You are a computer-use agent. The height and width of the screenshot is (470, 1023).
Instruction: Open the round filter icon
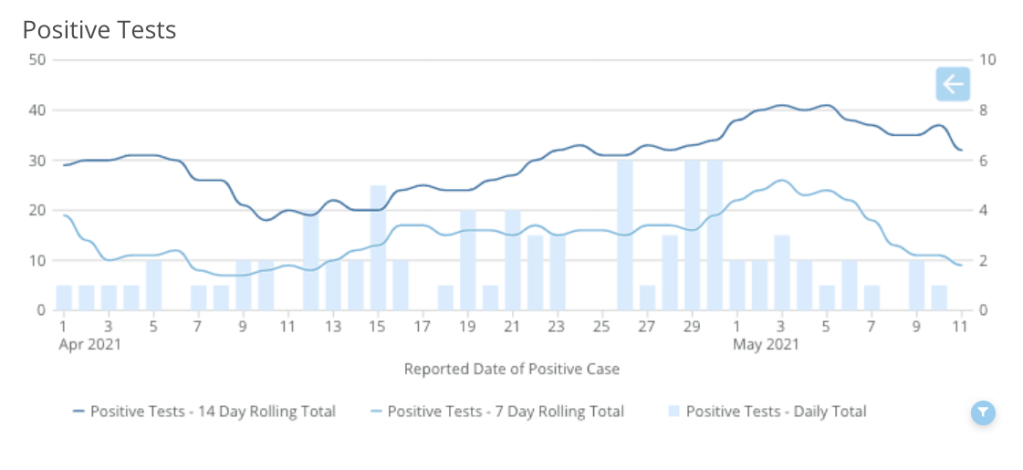983,412
